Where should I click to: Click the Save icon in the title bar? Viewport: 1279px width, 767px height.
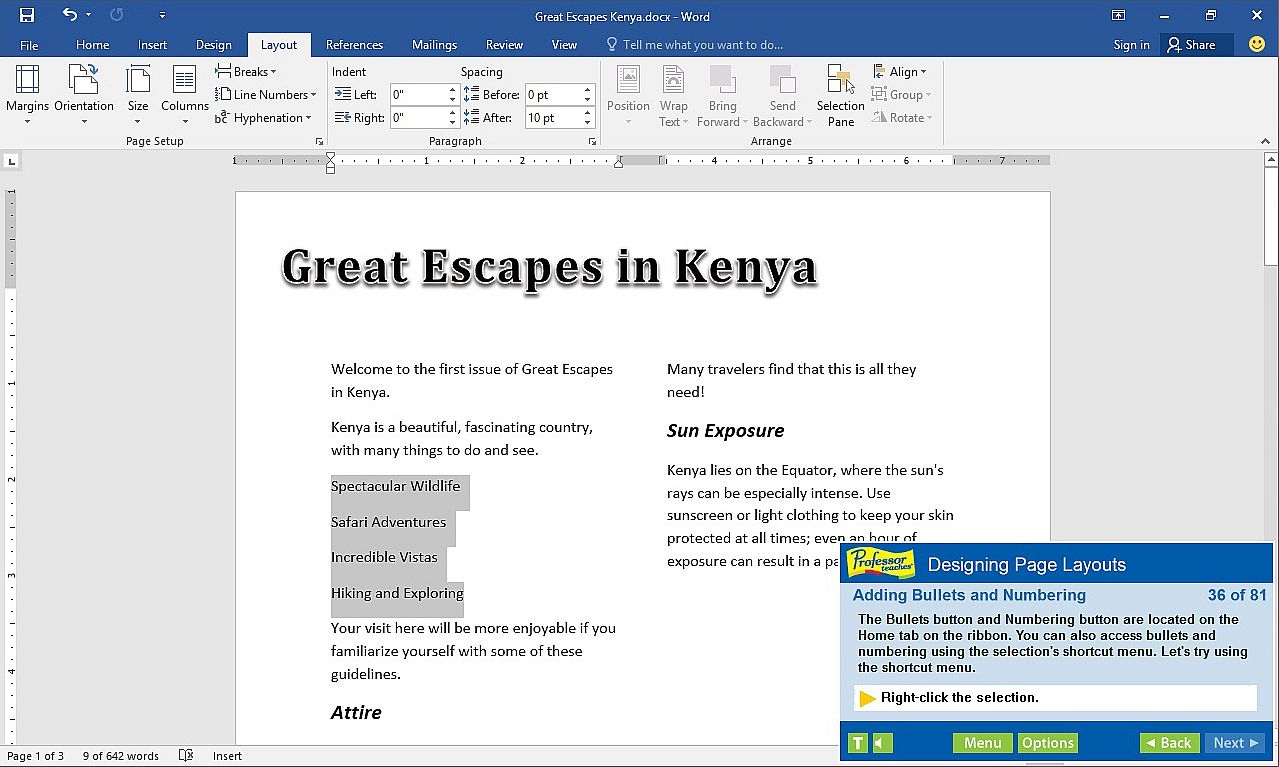tap(27, 15)
